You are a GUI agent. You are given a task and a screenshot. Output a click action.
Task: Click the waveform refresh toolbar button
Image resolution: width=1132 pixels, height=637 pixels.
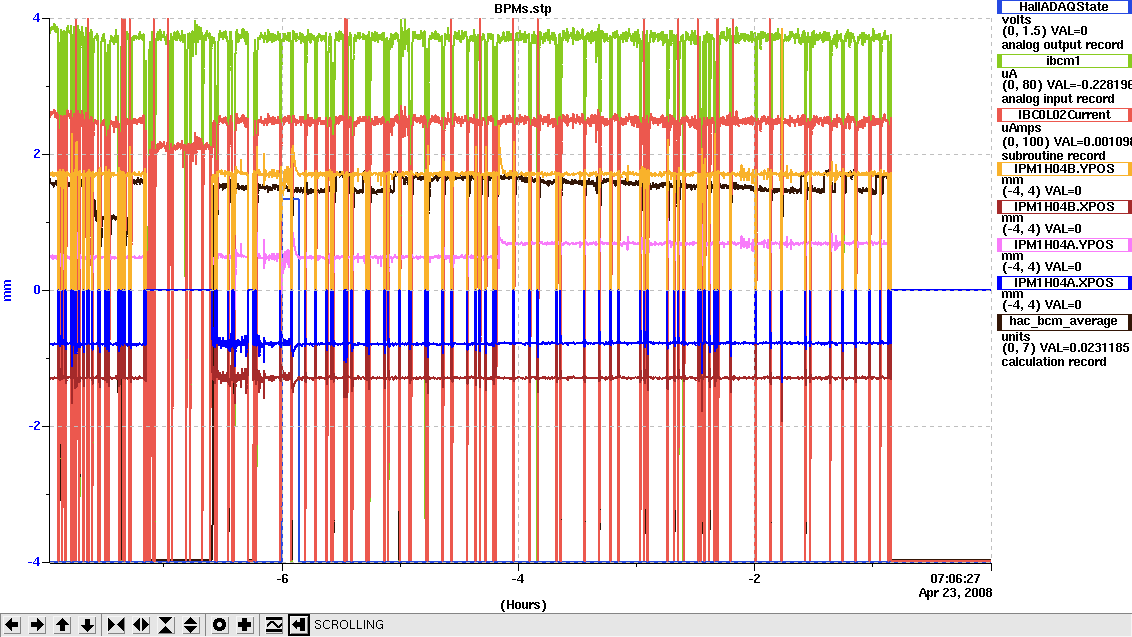[x=274, y=625]
